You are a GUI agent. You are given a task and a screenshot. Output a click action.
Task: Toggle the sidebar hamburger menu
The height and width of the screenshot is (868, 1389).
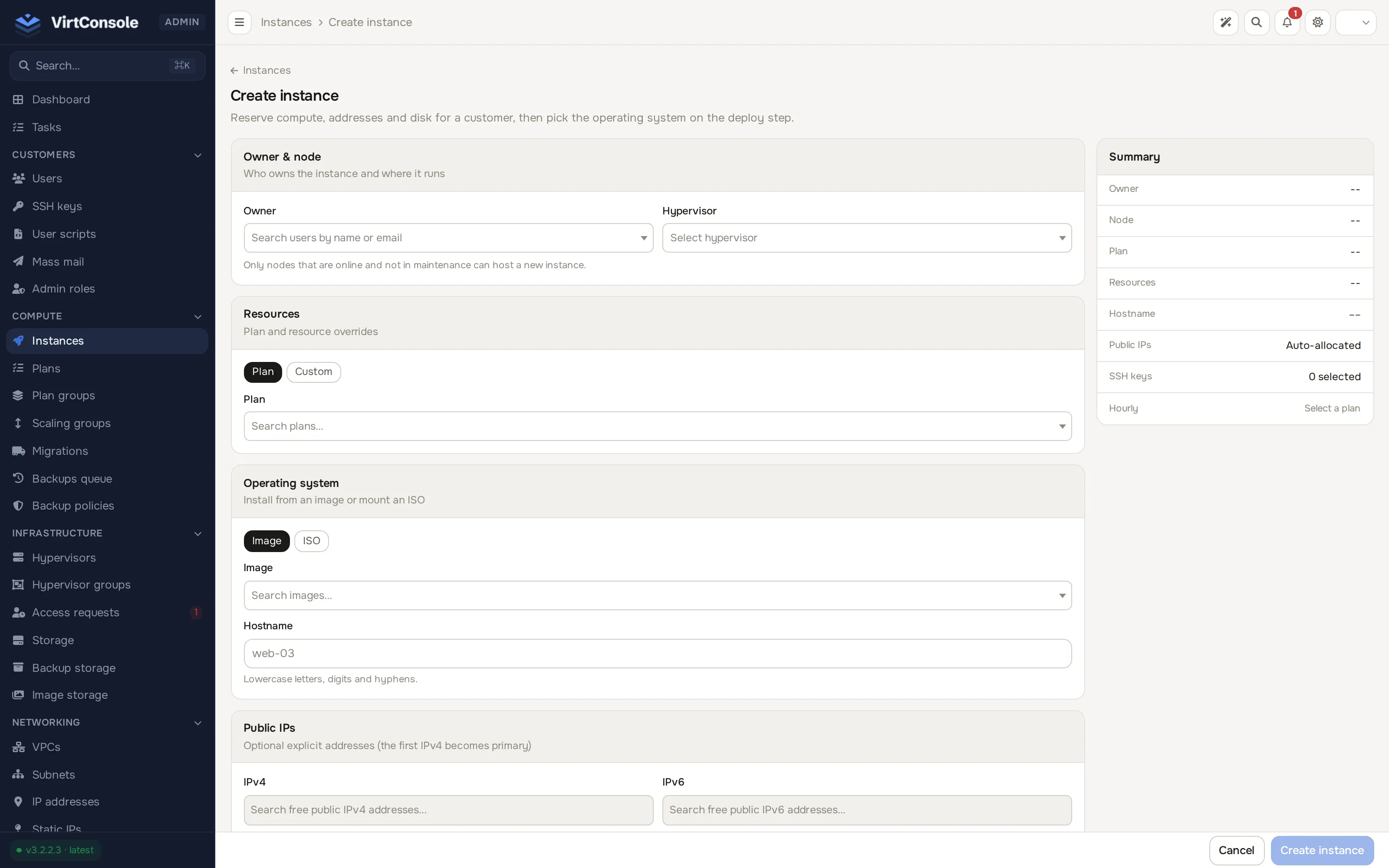click(239, 23)
